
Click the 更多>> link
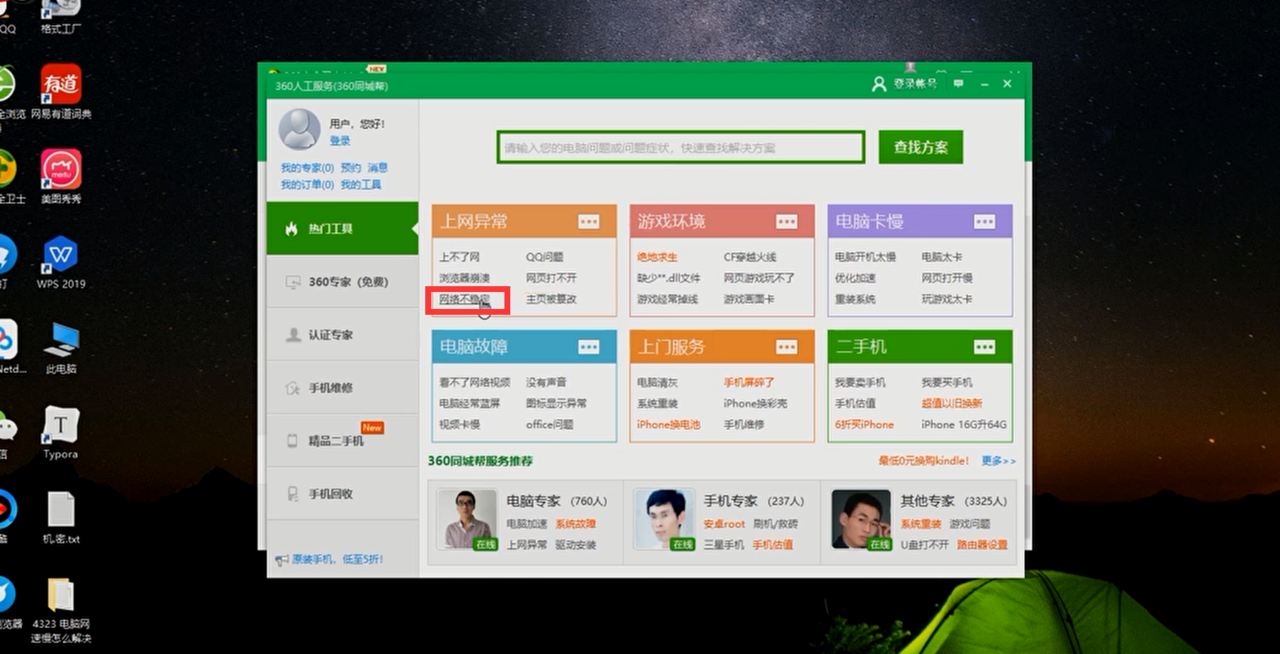pyautogui.click(x=998, y=461)
